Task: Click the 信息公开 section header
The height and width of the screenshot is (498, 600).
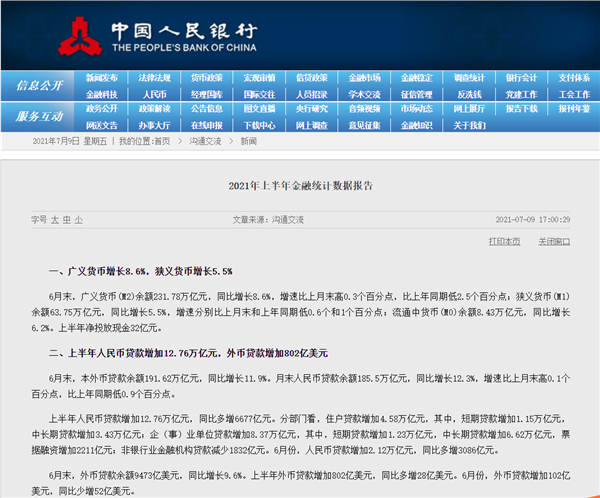Action: tap(40, 86)
